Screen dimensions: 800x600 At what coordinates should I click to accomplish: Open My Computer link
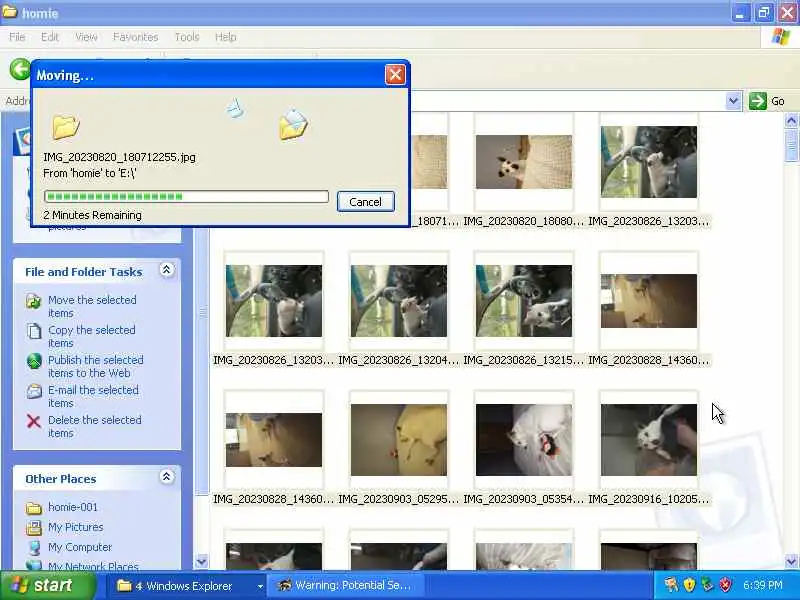tap(80, 547)
